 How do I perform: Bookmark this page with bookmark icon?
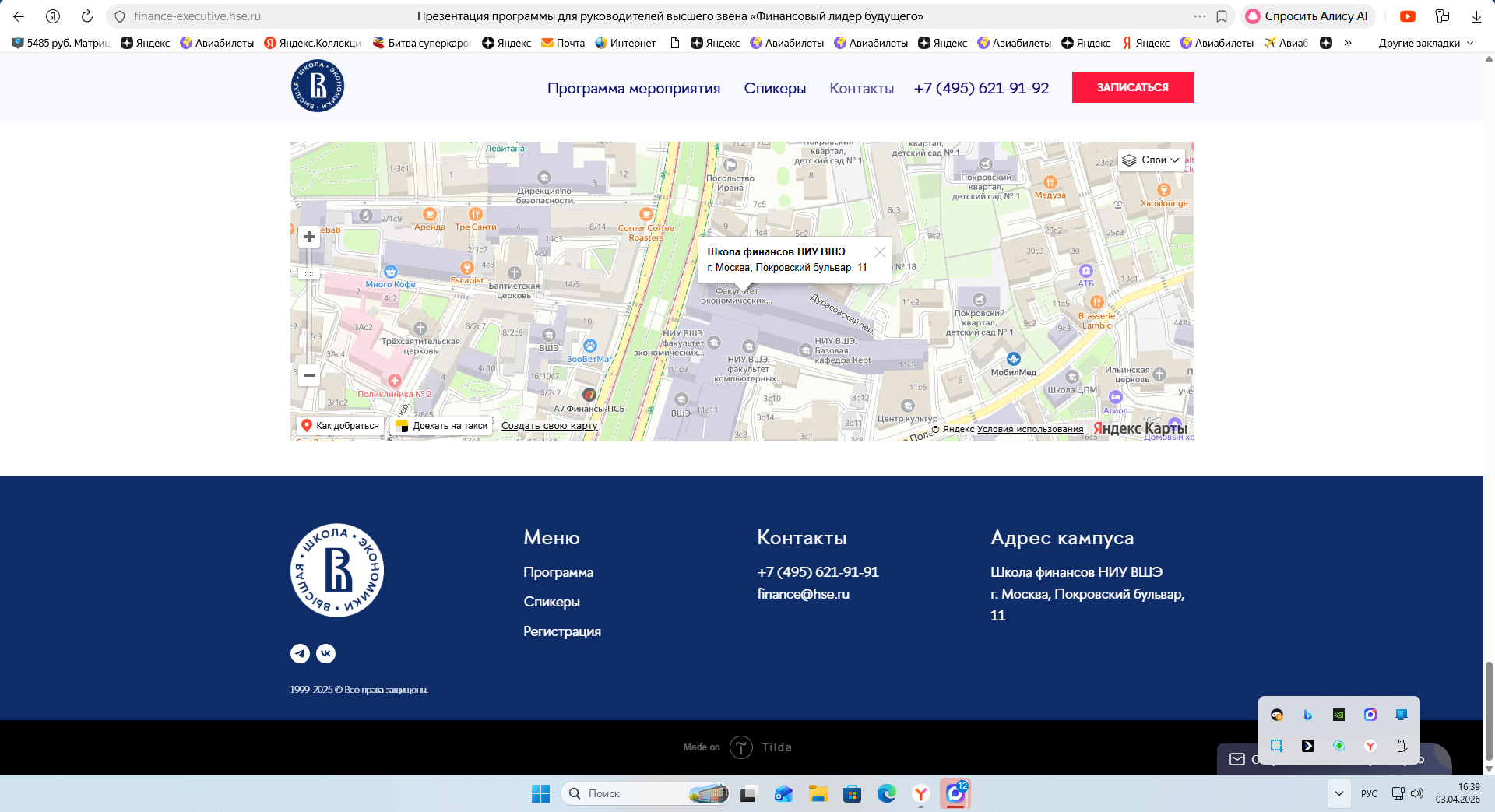click(1222, 16)
